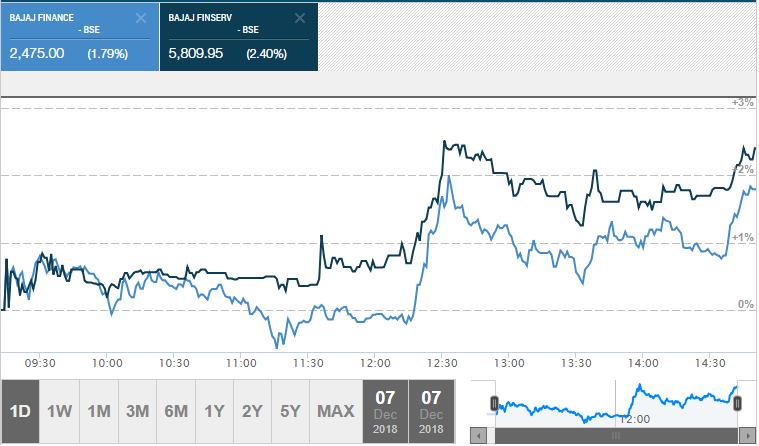Click the +2% y-axis label
This screenshot has height=446, width=759.
(x=743, y=169)
